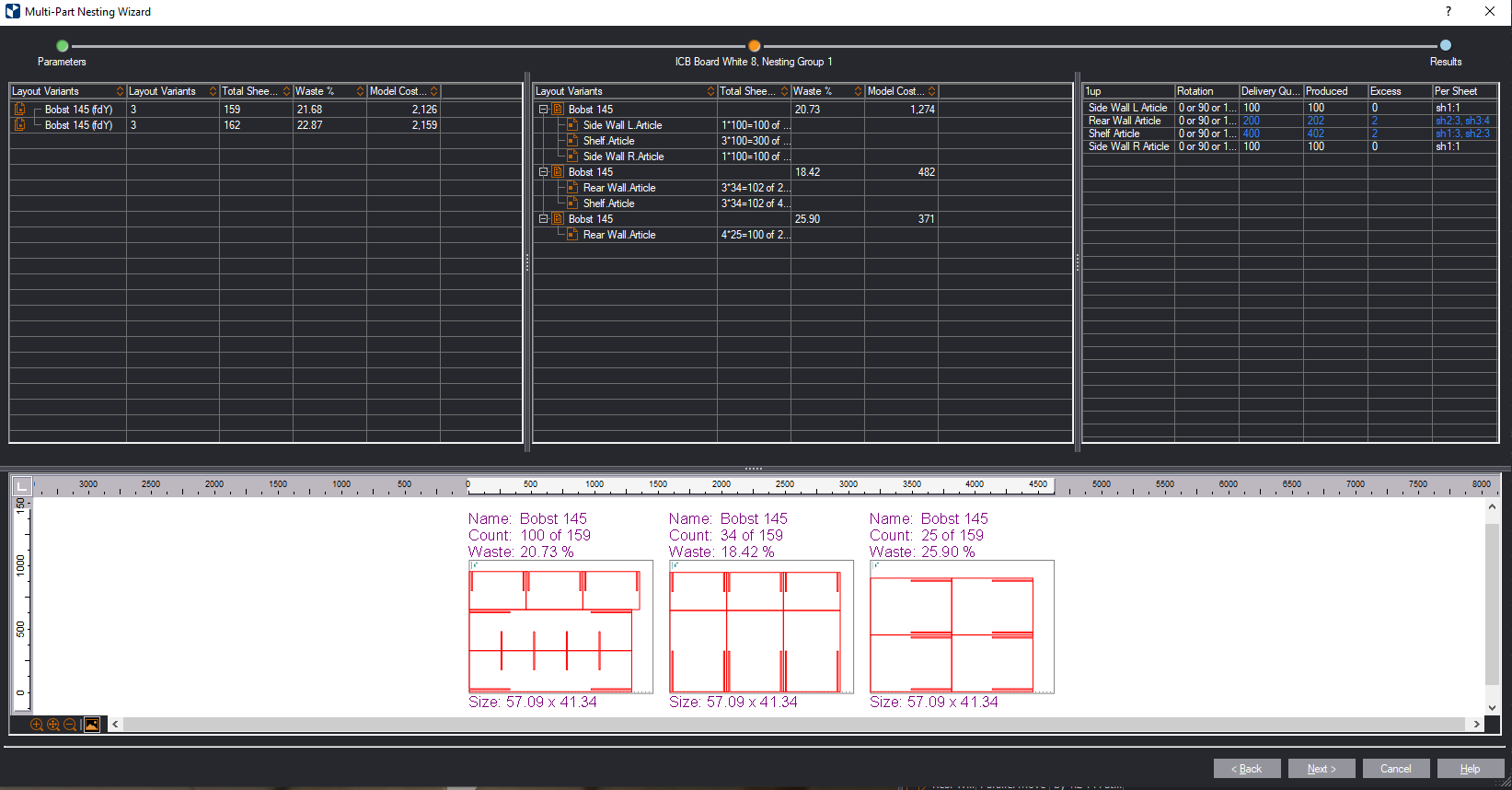The height and width of the screenshot is (790, 1512).
Task: Click the preview vertical scrollbar down arrow
Action: click(x=1493, y=708)
